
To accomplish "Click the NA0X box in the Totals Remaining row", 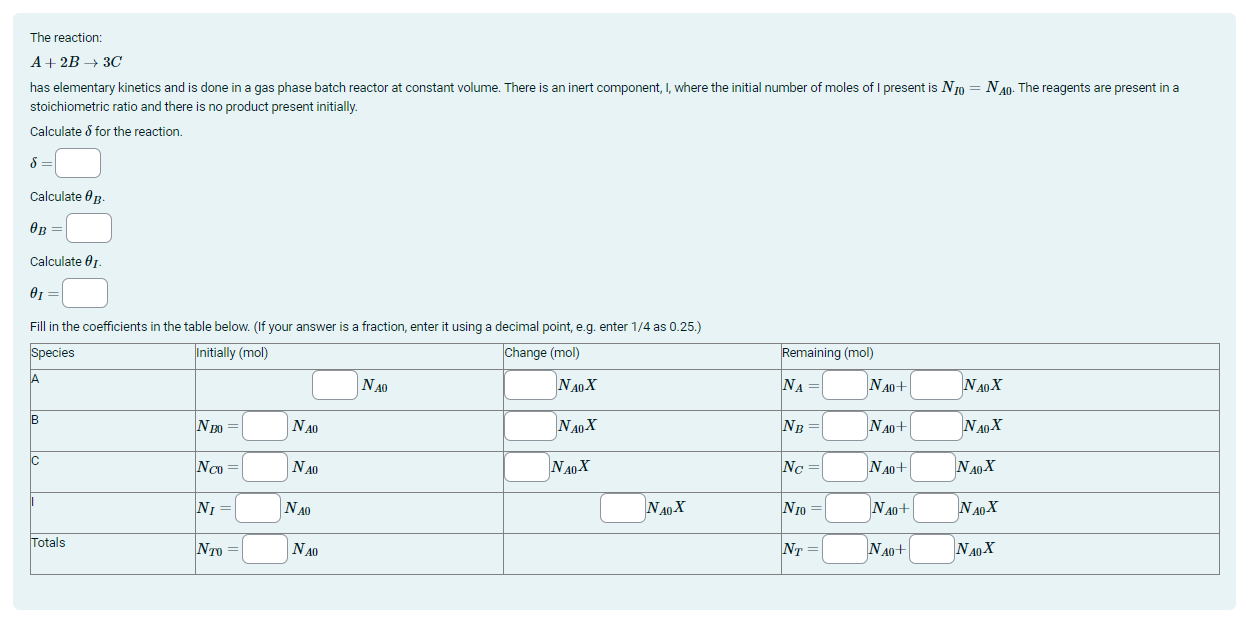I will coord(931,548).
